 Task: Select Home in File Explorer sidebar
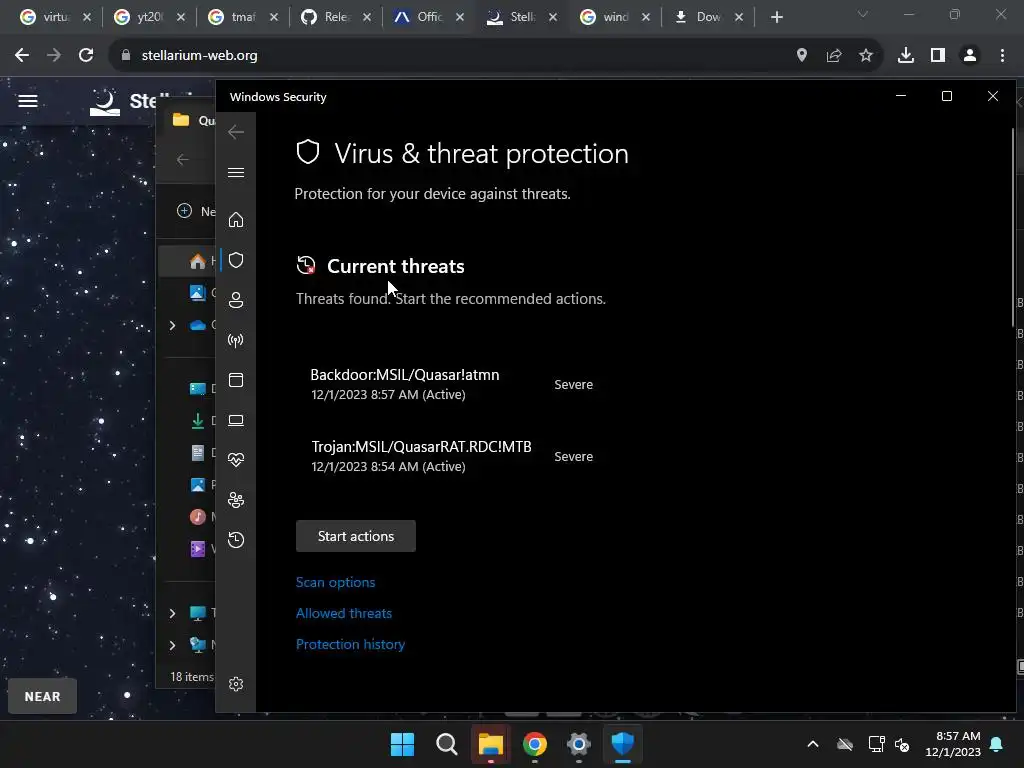189,261
